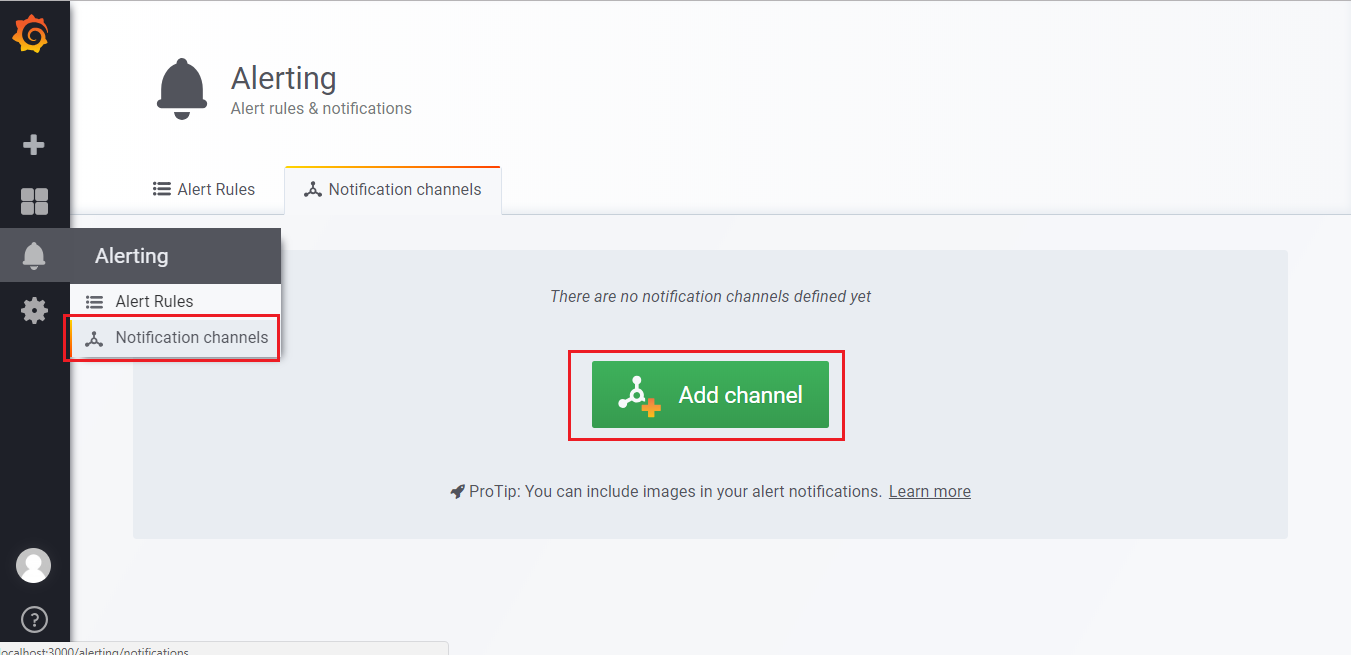Switch to the Alert Rules tab
Viewport: 1351px width, 655px height.
204,189
